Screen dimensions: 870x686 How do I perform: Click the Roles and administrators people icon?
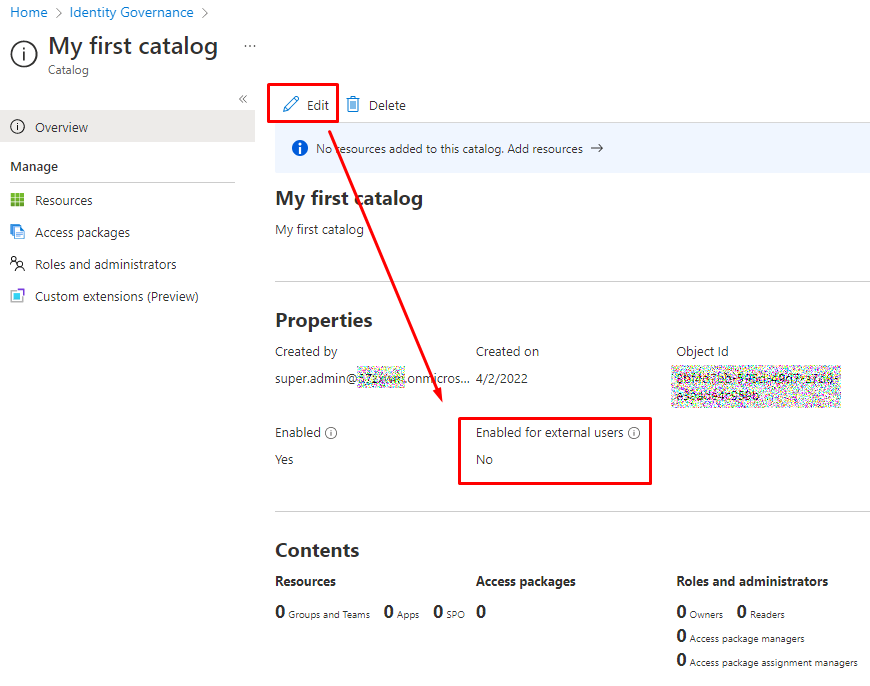point(17,264)
